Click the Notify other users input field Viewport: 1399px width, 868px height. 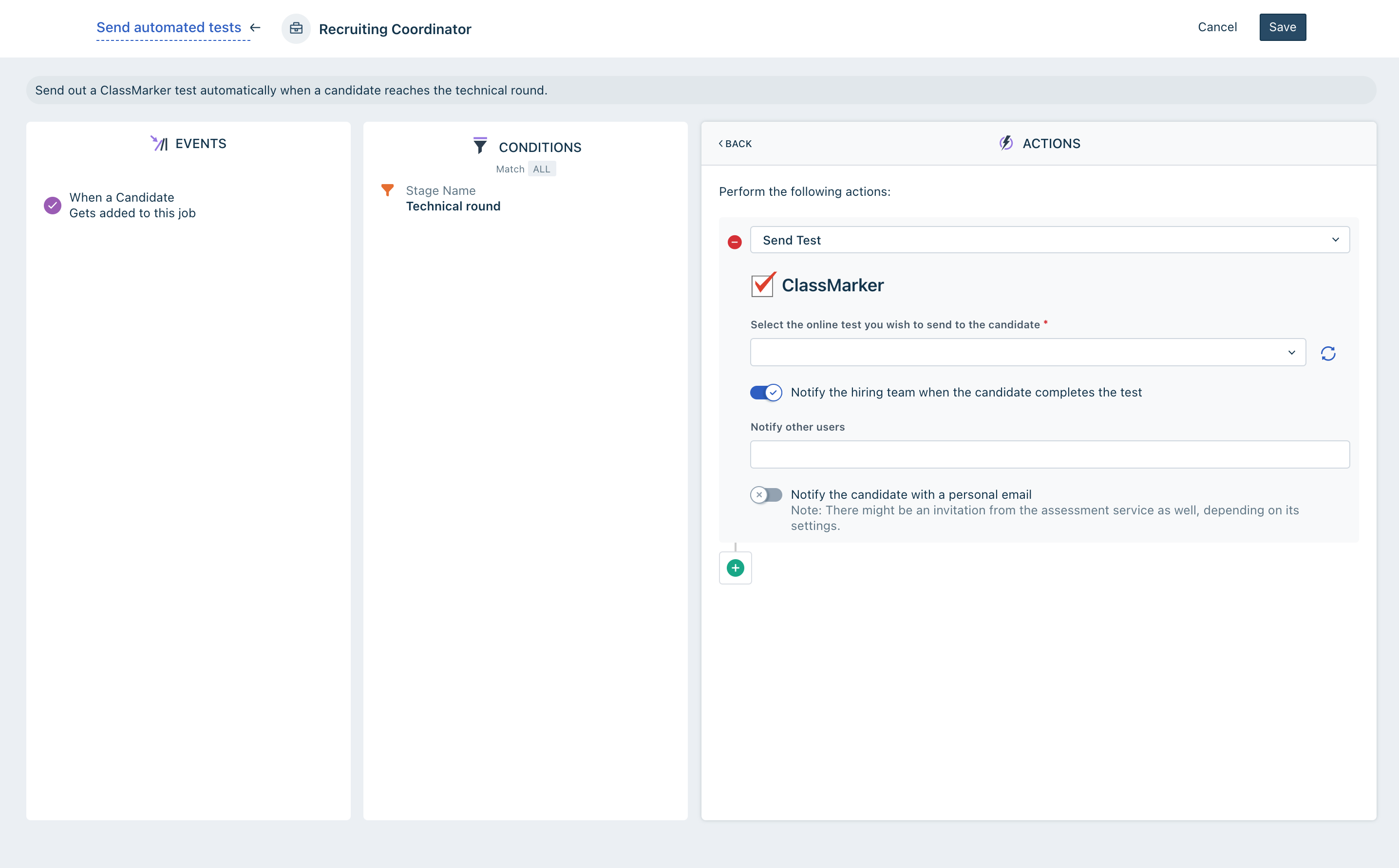coord(1049,454)
